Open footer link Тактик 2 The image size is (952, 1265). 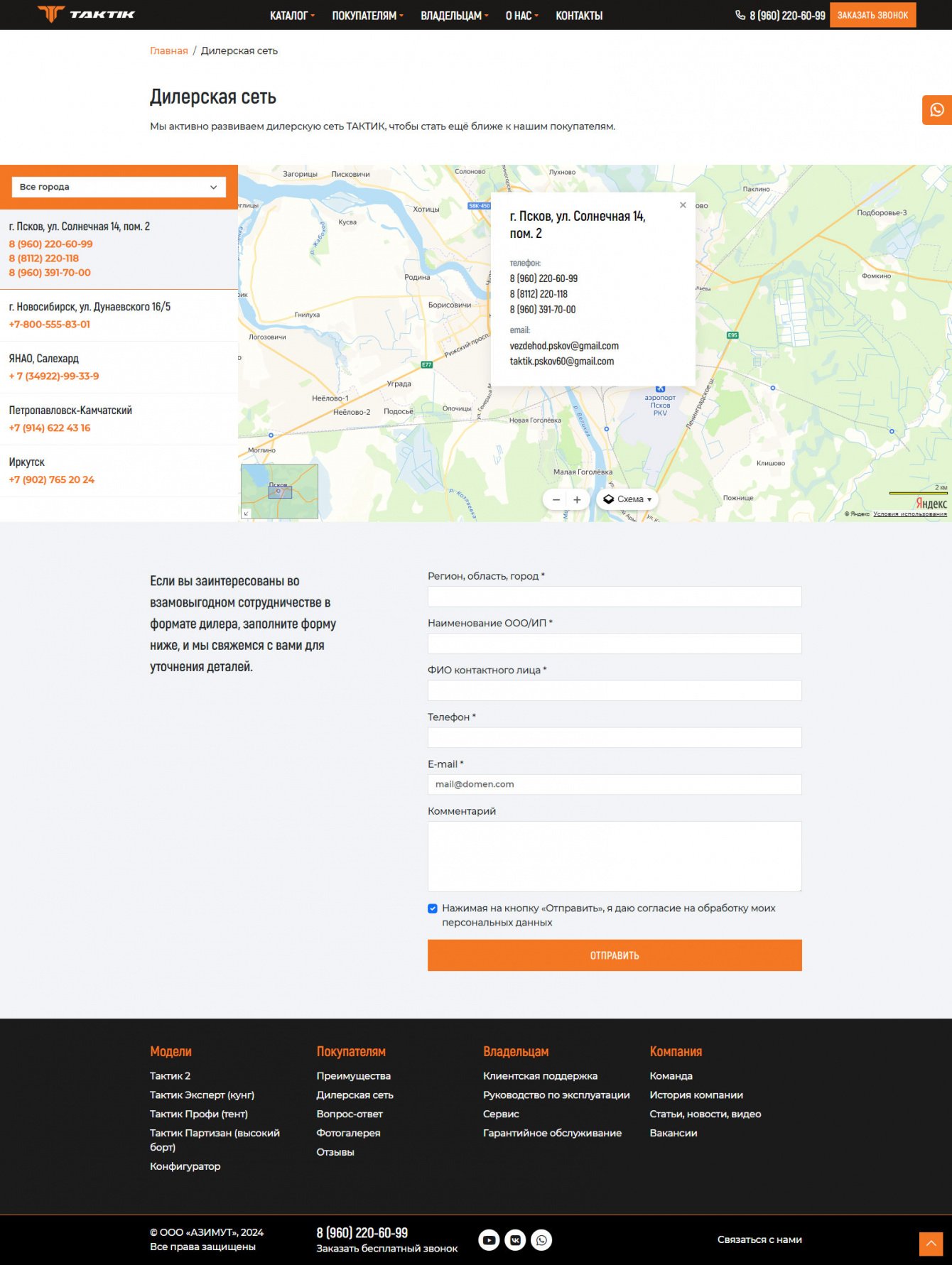pos(170,1076)
